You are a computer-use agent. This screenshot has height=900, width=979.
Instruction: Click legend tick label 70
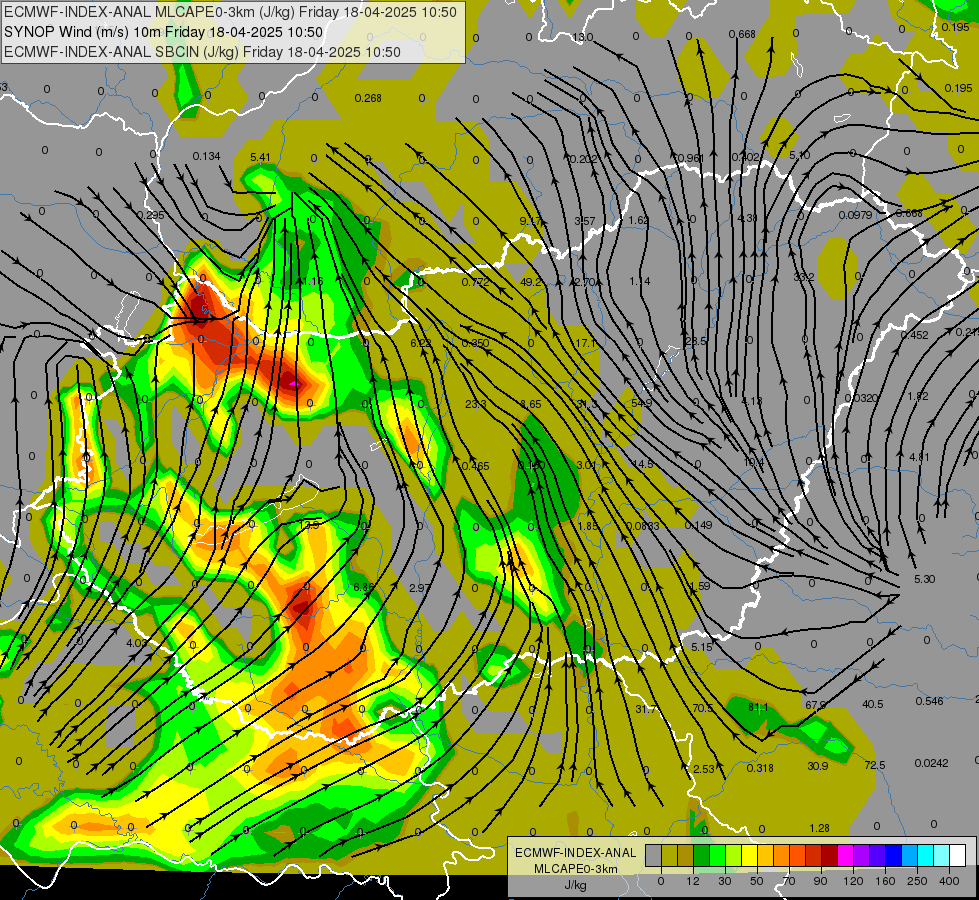[789, 881]
